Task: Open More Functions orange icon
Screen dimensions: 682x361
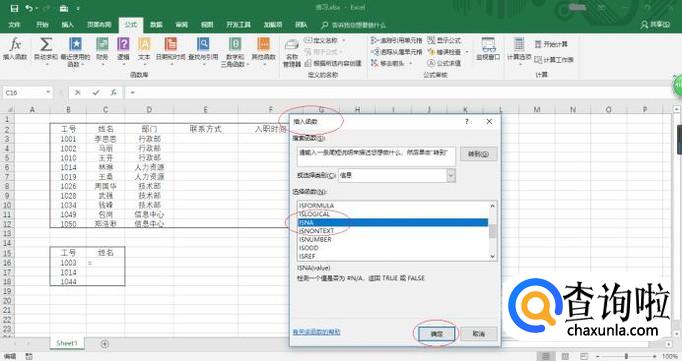Action: pos(264,51)
